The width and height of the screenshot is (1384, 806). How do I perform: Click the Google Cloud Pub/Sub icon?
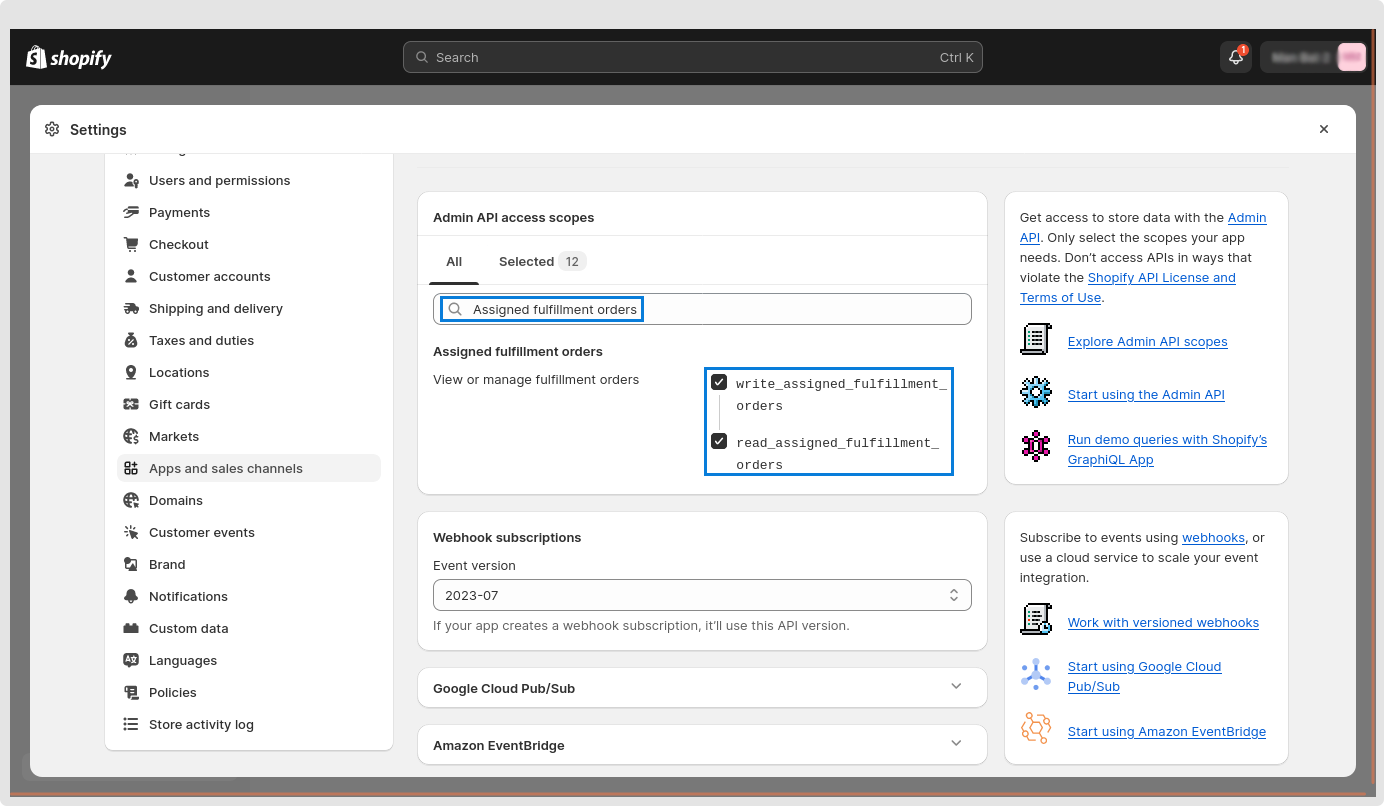coord(1036,674)
